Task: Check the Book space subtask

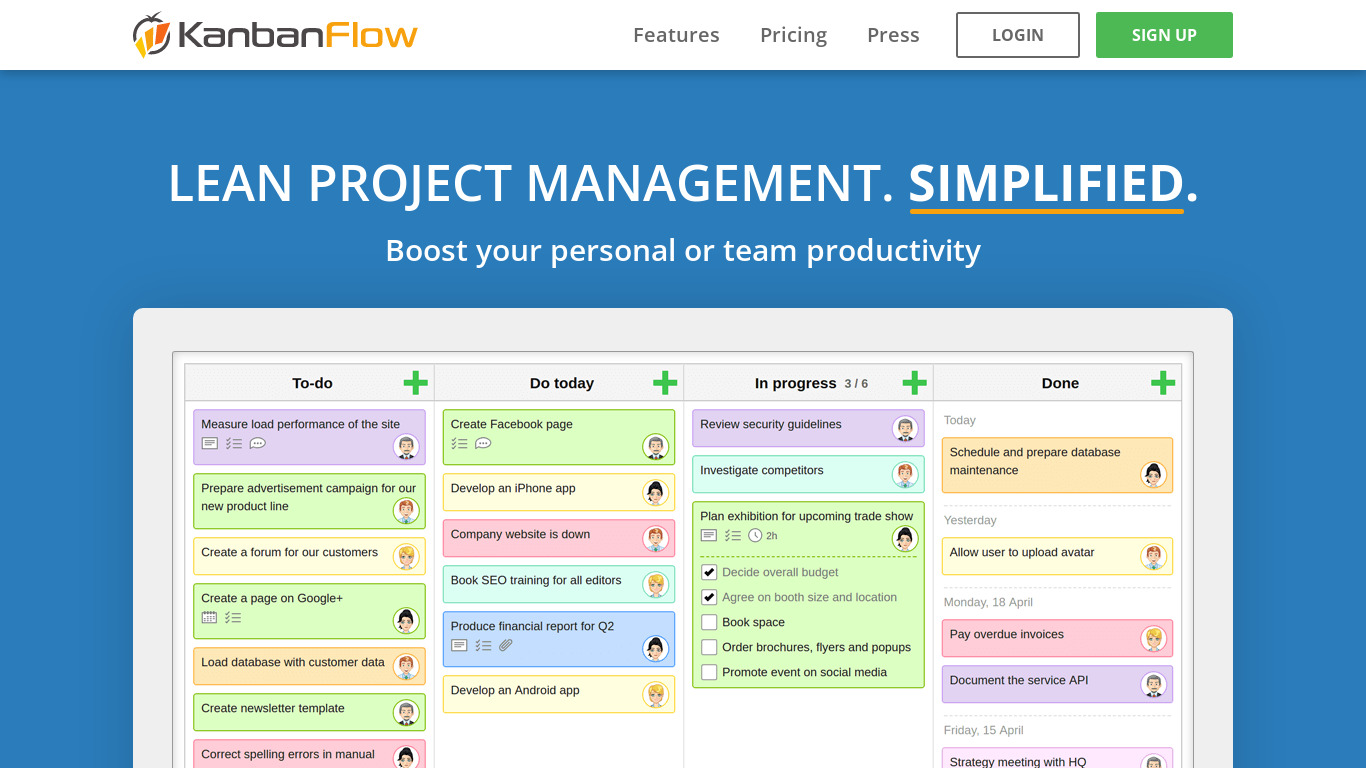Action: 709,622
